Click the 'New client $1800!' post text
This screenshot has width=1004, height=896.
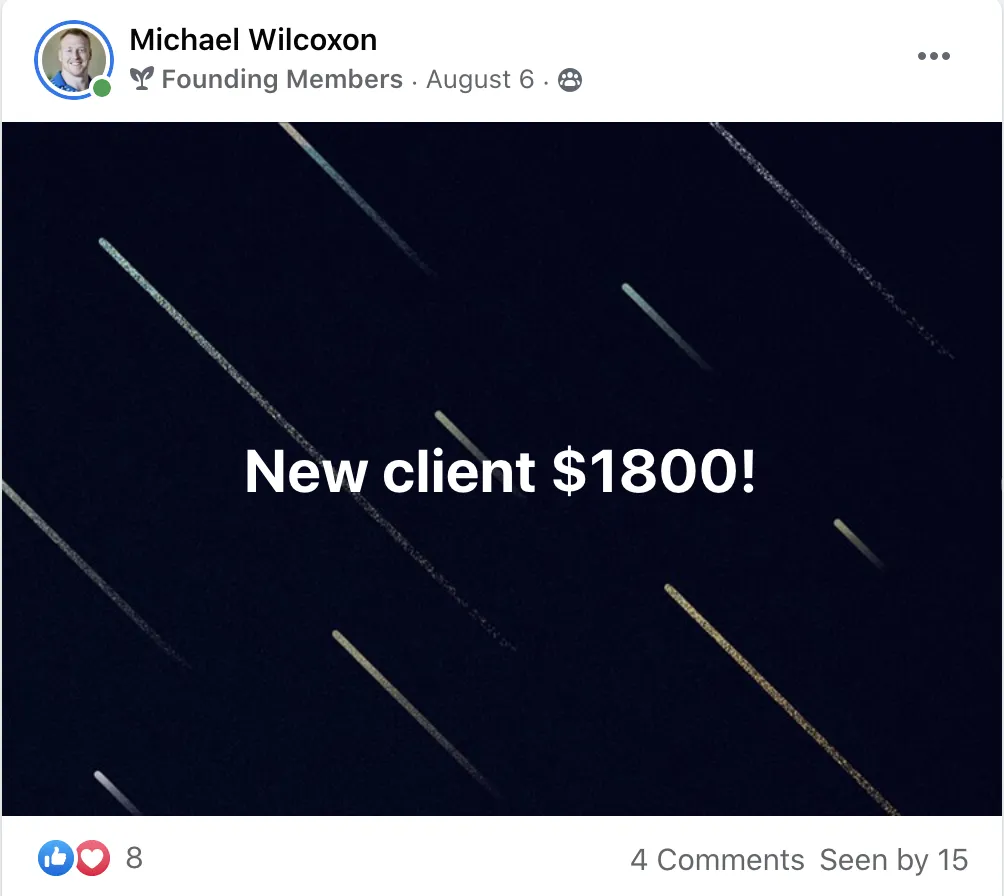tap(500, 472)
